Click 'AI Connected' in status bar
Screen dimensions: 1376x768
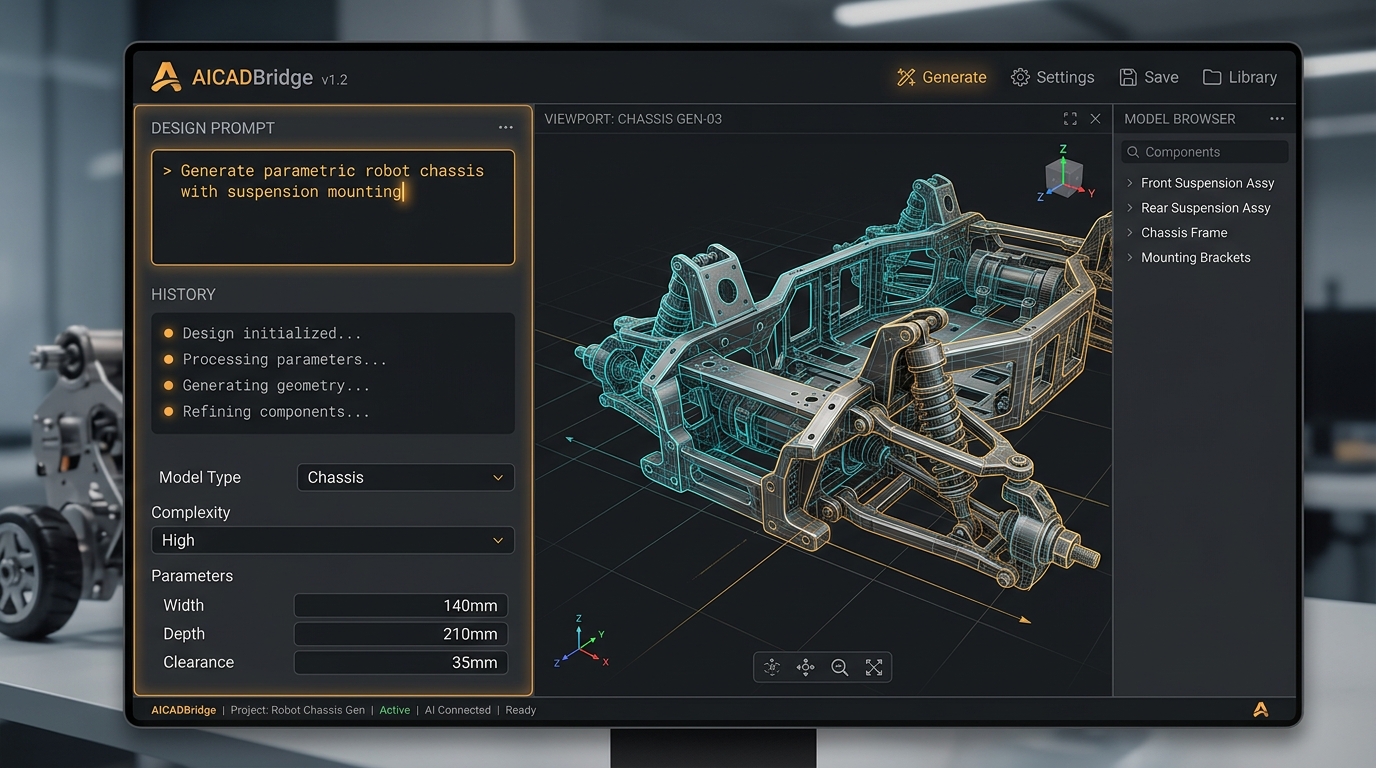[x=457, y=710]
